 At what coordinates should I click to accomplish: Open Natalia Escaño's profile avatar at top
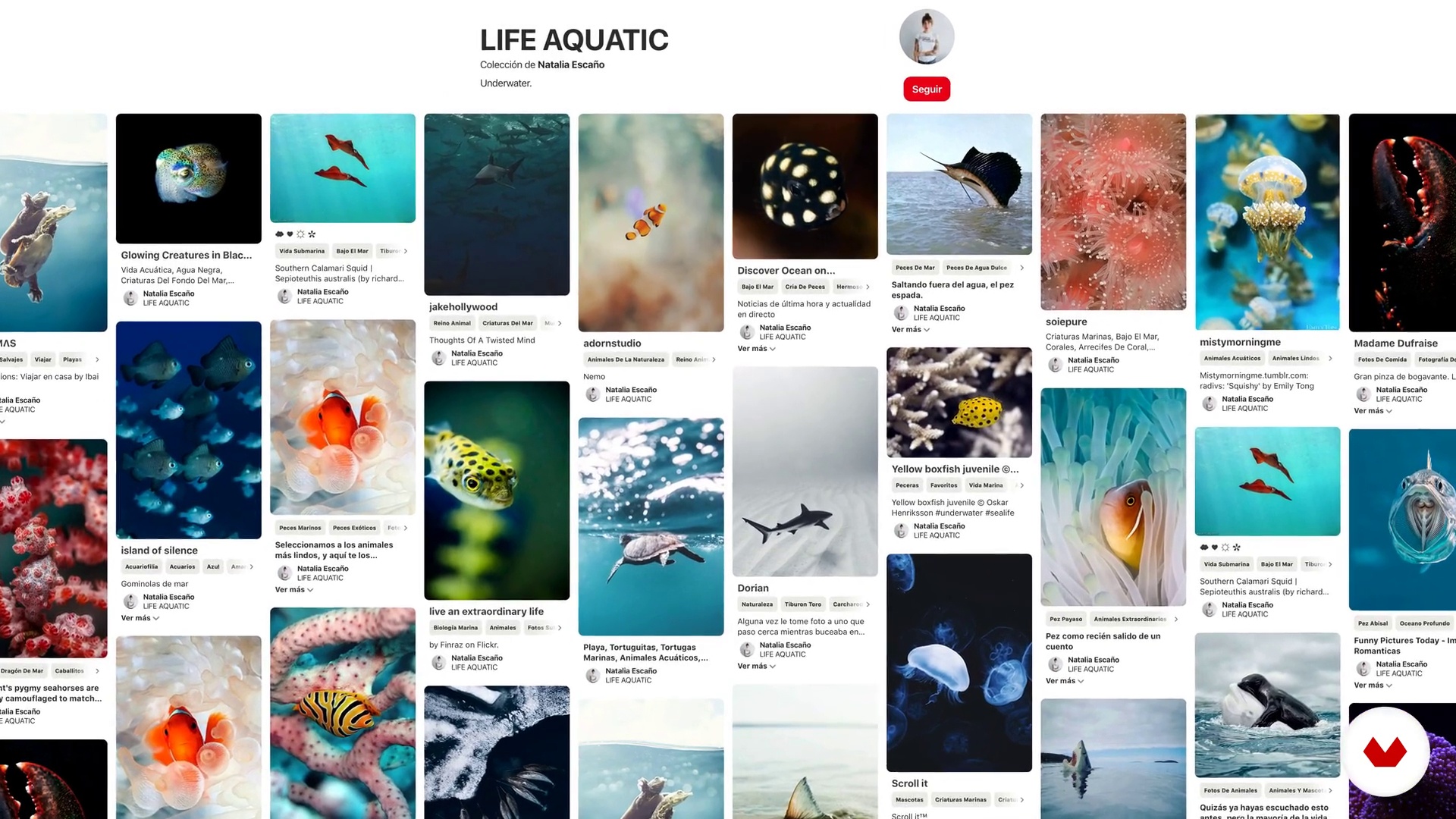point(927,36)
